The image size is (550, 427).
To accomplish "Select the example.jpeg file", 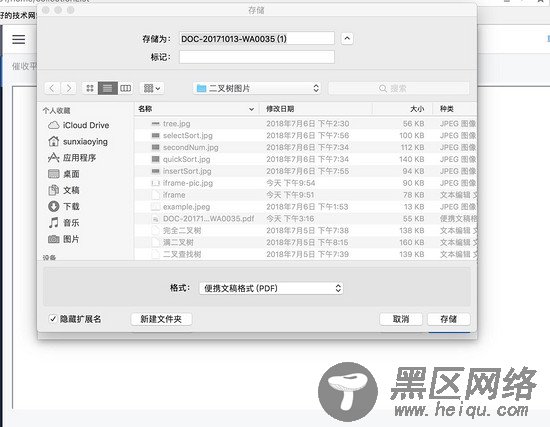I will tap(305, 207).
